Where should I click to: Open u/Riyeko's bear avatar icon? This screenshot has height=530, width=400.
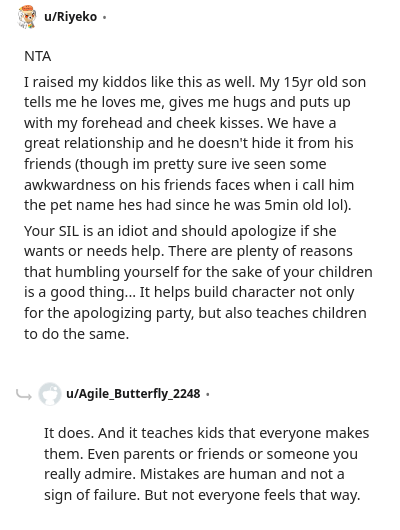click(x=27, y=16)
